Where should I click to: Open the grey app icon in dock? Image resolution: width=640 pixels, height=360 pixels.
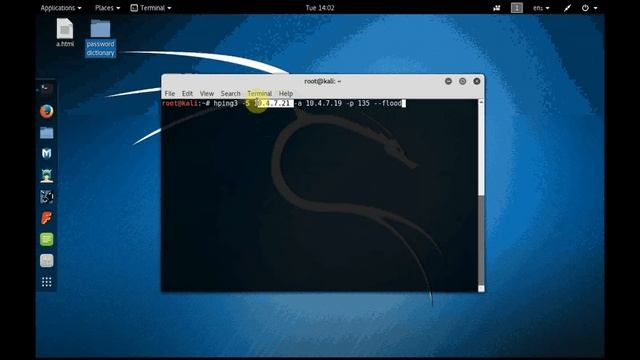47,260
